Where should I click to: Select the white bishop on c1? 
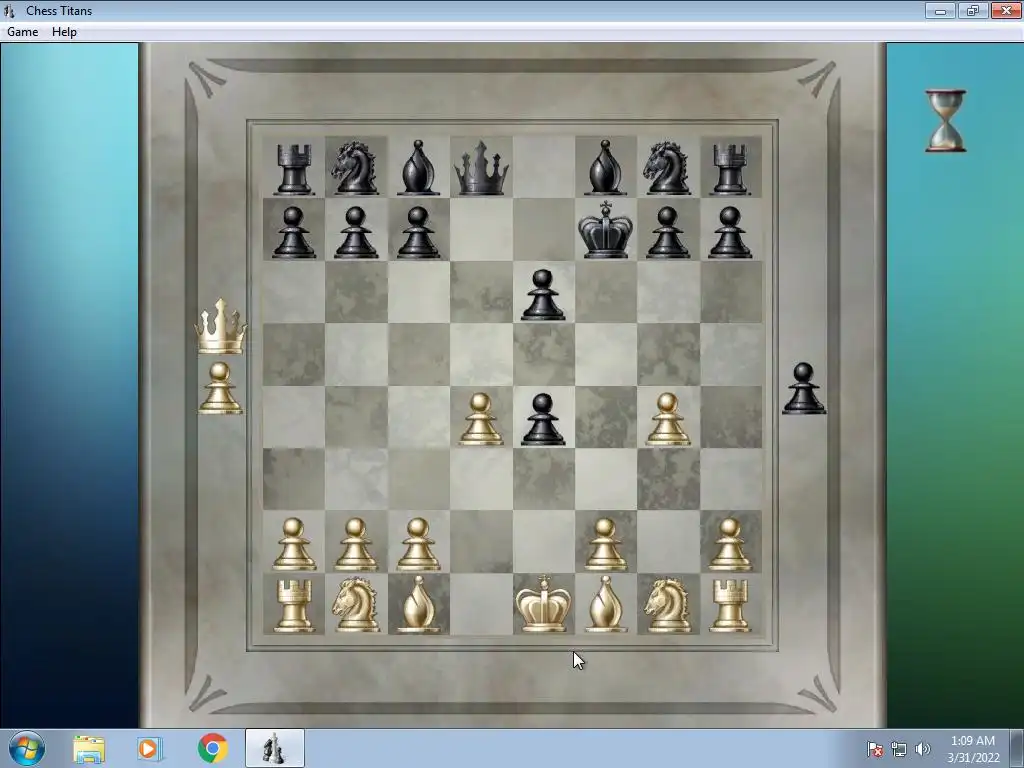tap(418, 605)
